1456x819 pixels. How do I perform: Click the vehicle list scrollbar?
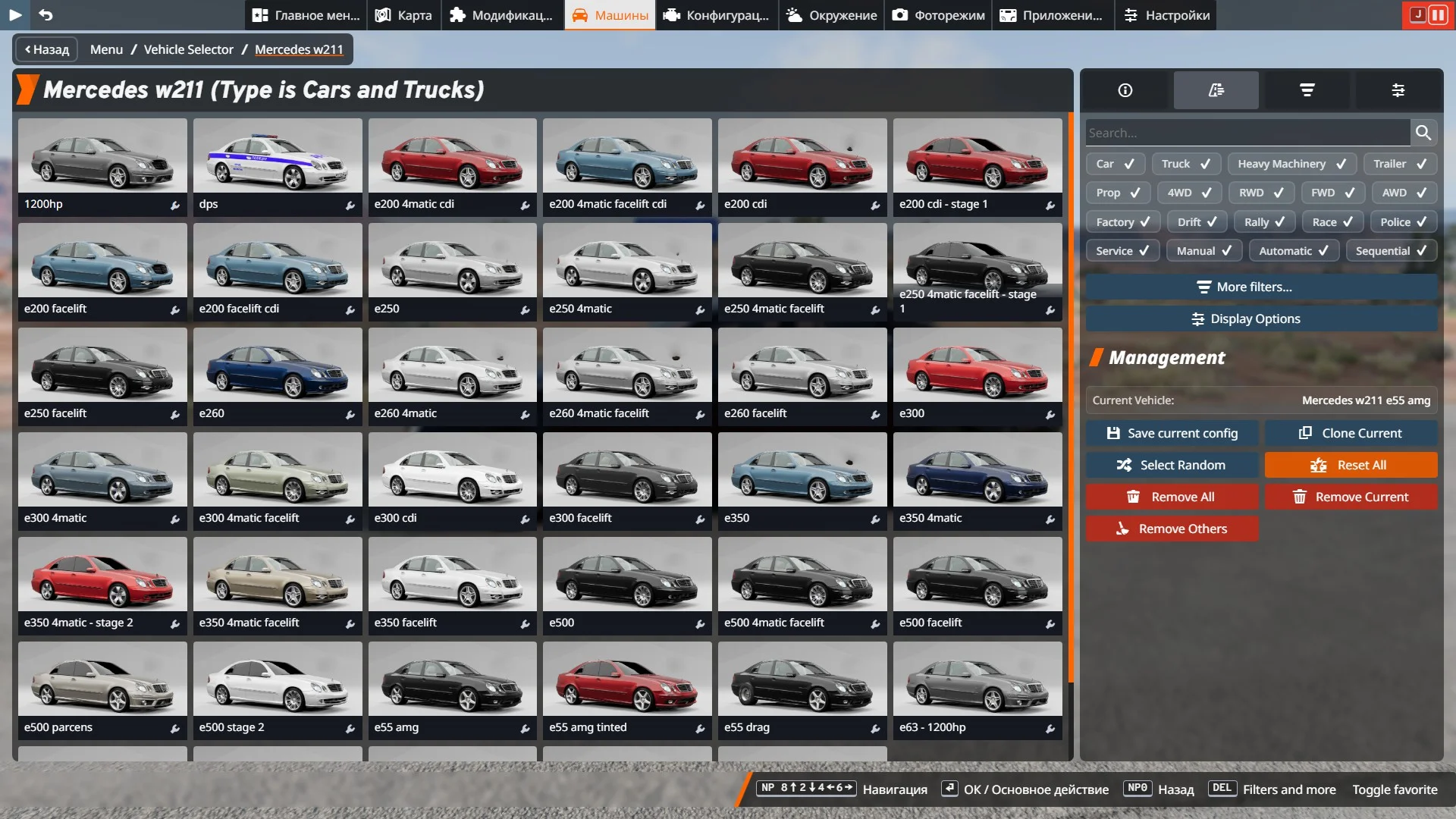[1071, 398]
